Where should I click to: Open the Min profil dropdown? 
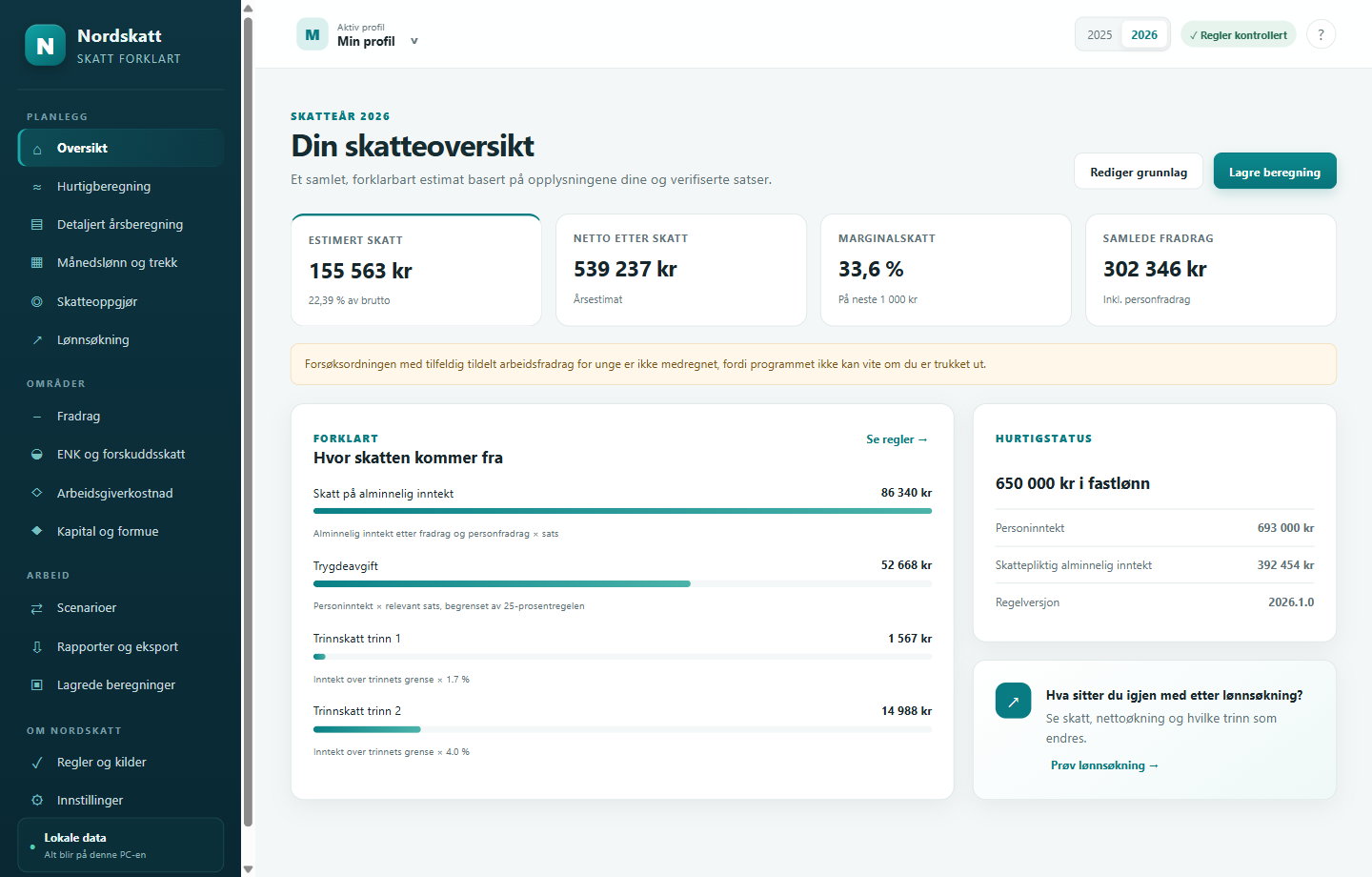click(358, 34)
